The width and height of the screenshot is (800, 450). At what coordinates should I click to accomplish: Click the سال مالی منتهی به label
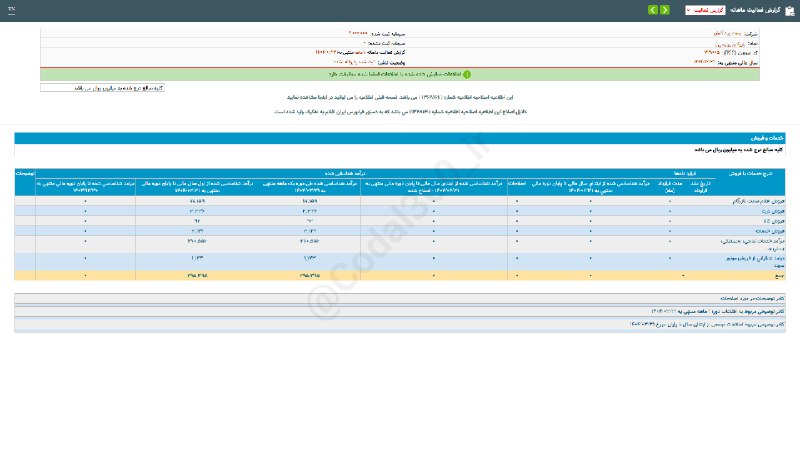(x=737, y=63)
